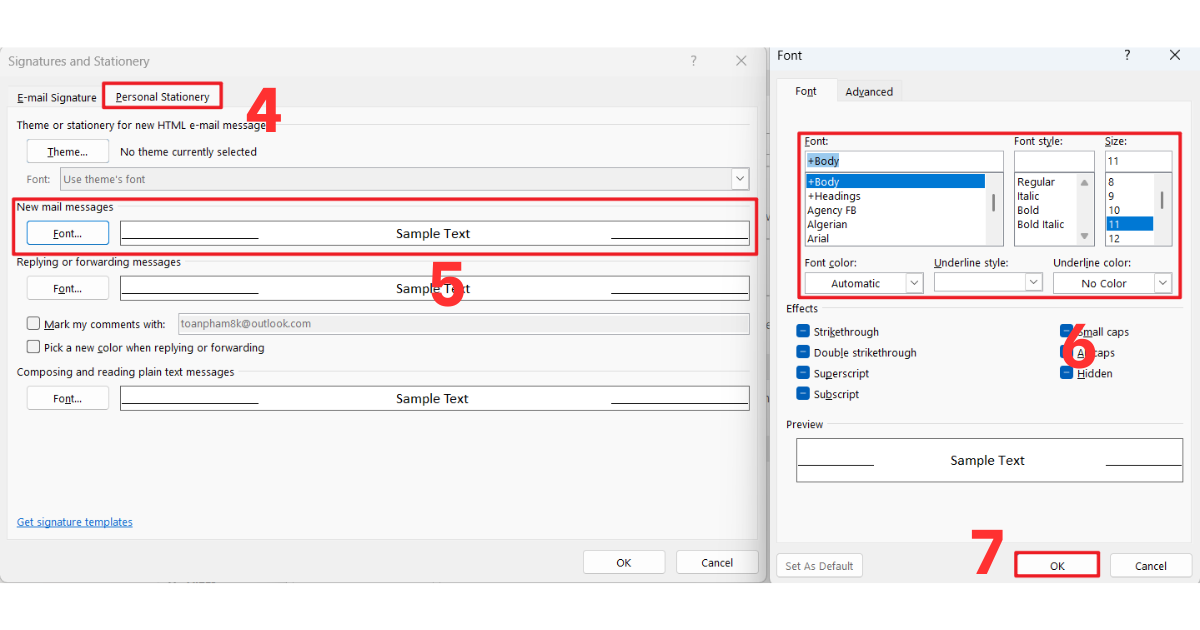Click Font button under New mail messages

(67, 233)
